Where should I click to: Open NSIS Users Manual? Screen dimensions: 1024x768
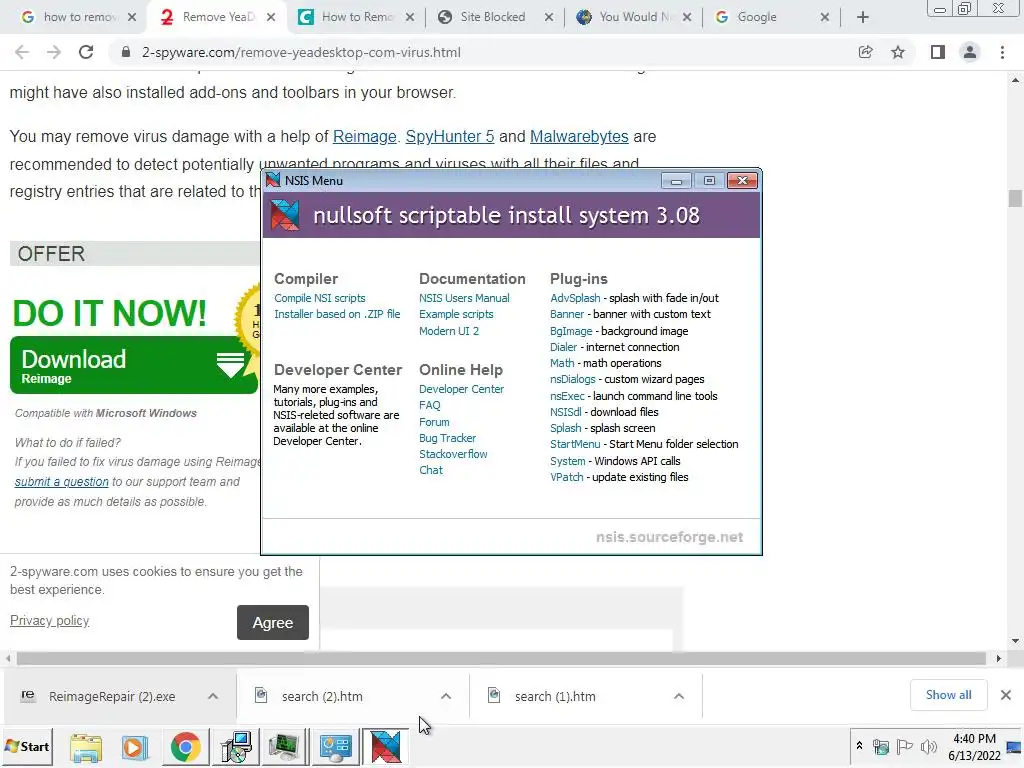[x=464, y=298]
